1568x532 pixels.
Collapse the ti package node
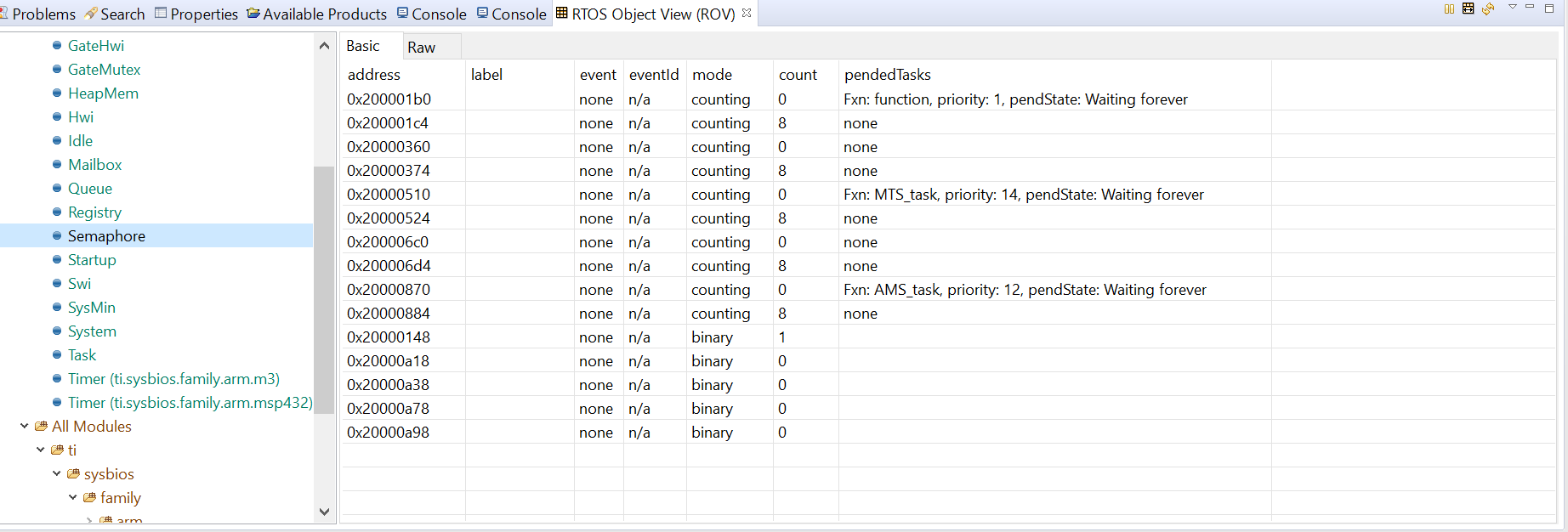point(41,450)
